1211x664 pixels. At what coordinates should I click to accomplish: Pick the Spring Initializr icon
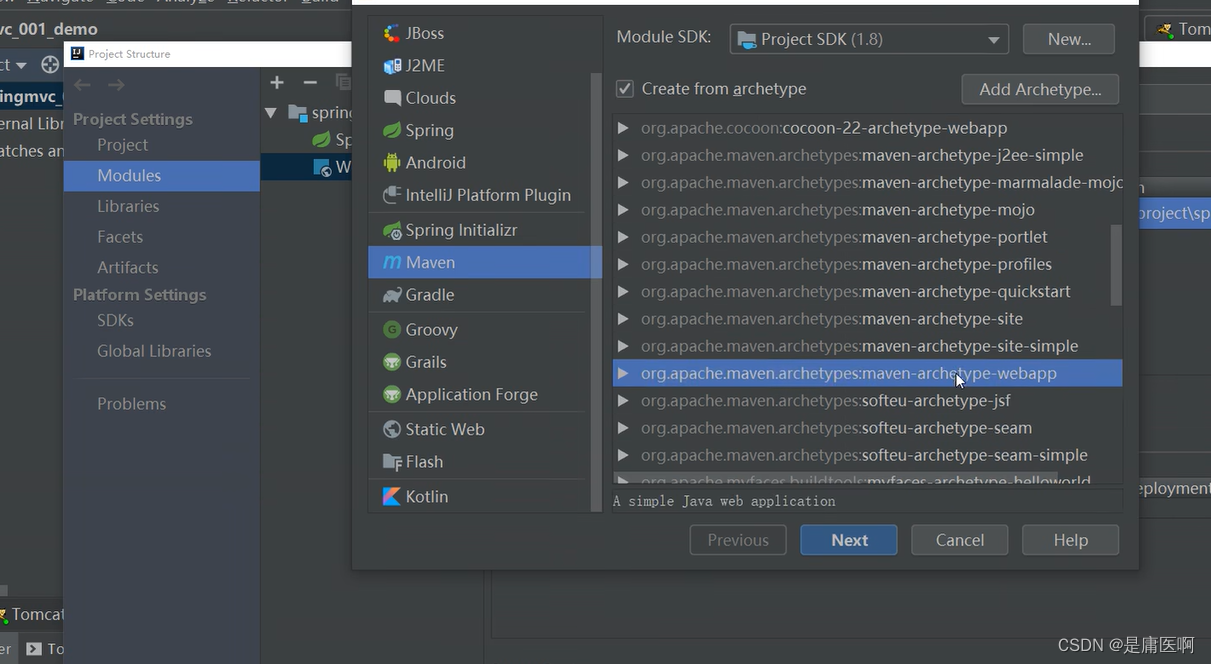point(392,230)
